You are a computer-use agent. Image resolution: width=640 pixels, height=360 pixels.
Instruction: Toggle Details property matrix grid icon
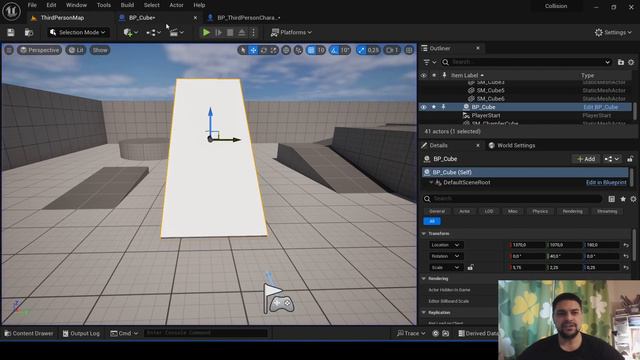click(x=611, y=199)
